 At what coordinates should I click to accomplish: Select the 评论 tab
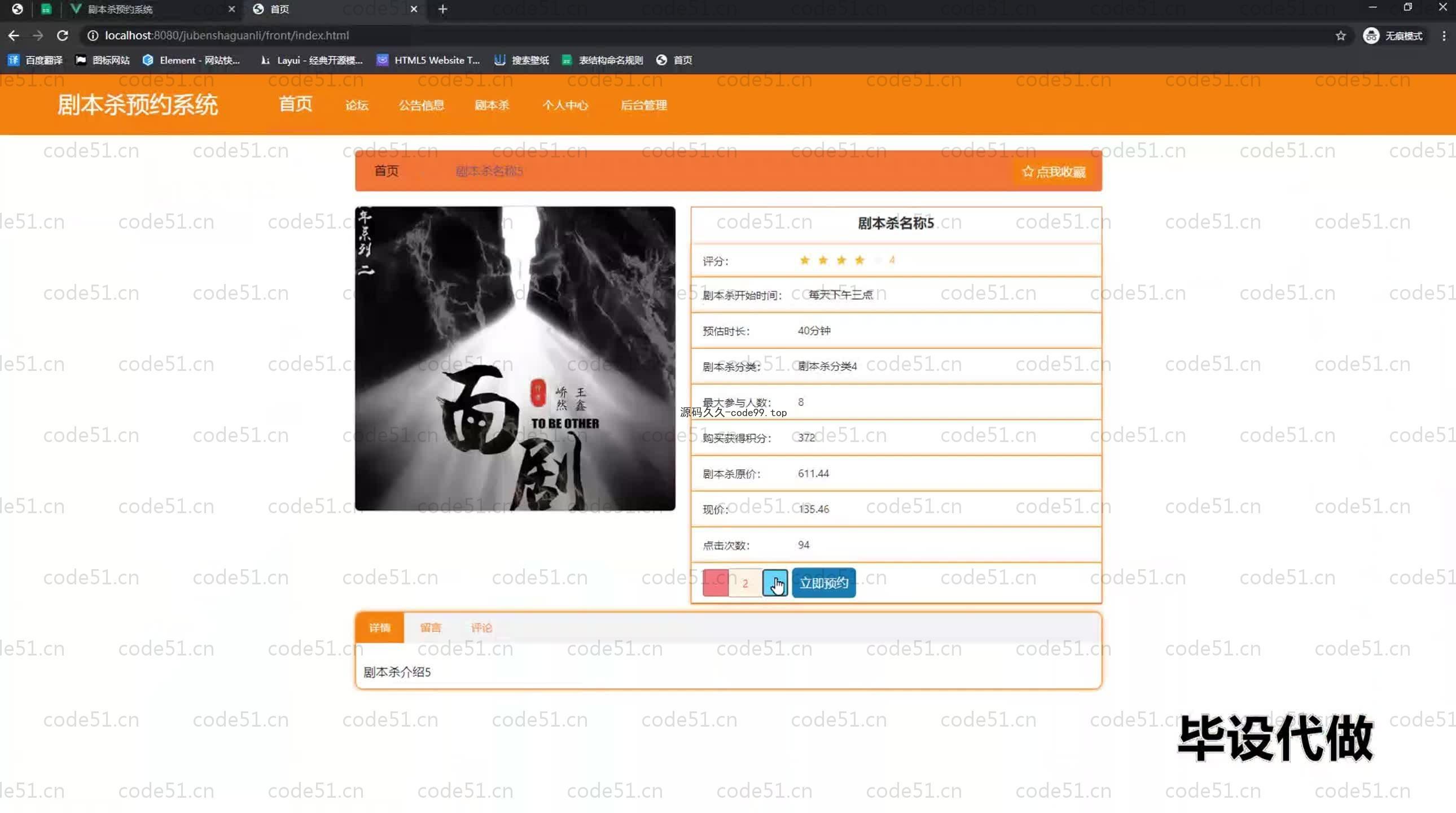coord(481,628)
